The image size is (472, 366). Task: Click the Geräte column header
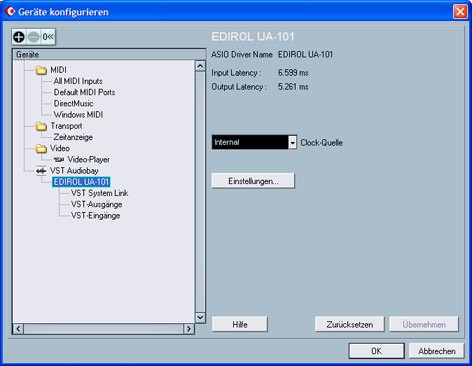tap(109, 54)
